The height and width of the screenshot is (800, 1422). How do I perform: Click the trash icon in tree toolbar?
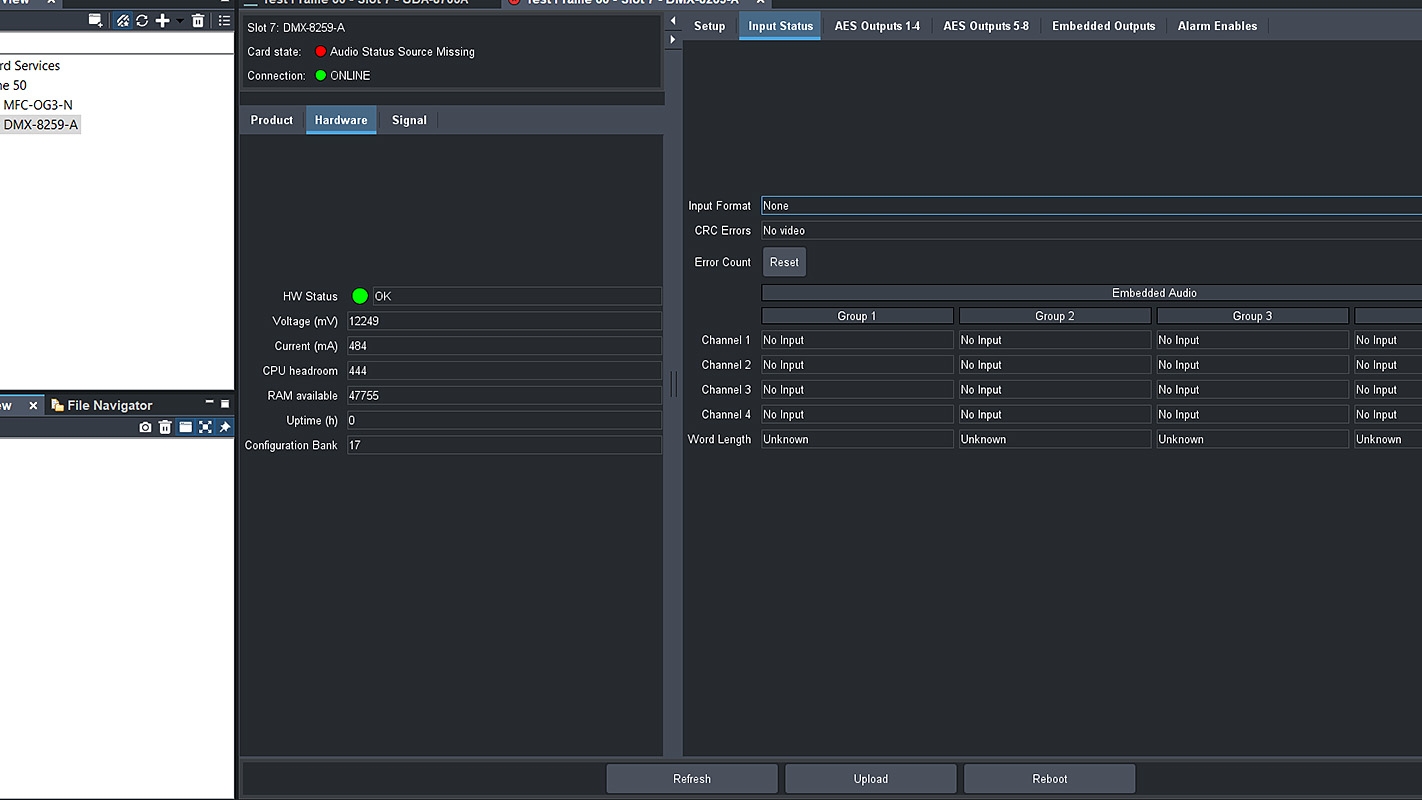pyautogui.click(x=198, y=20)
